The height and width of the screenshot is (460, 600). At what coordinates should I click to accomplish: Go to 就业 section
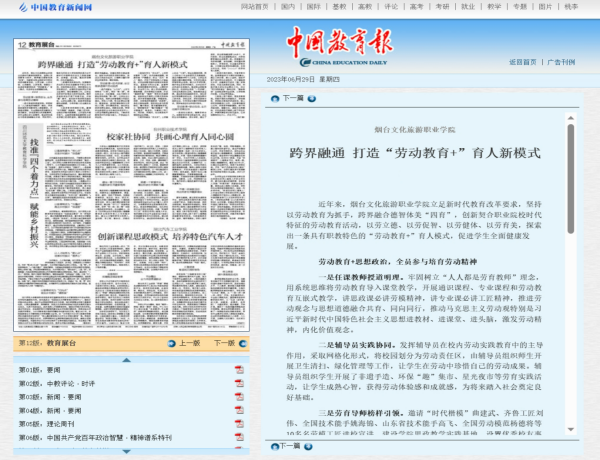pyautogui.click(x=468, y=7)
